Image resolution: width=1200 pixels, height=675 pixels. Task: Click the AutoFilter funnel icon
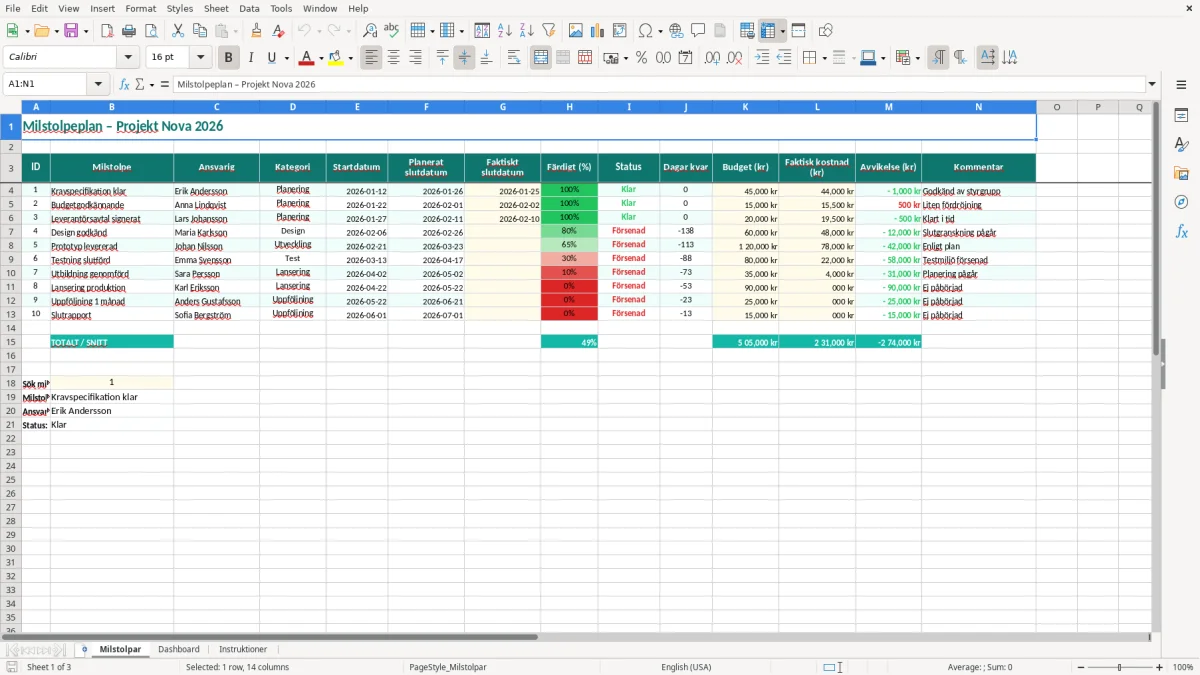tap(548, 31)
